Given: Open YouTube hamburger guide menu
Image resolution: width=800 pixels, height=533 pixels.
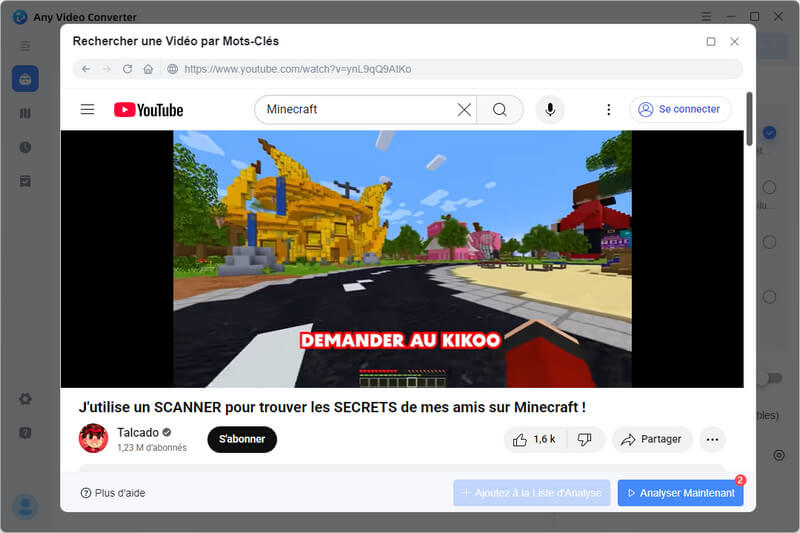Looking at the screenshot, I should pos(88,110).
